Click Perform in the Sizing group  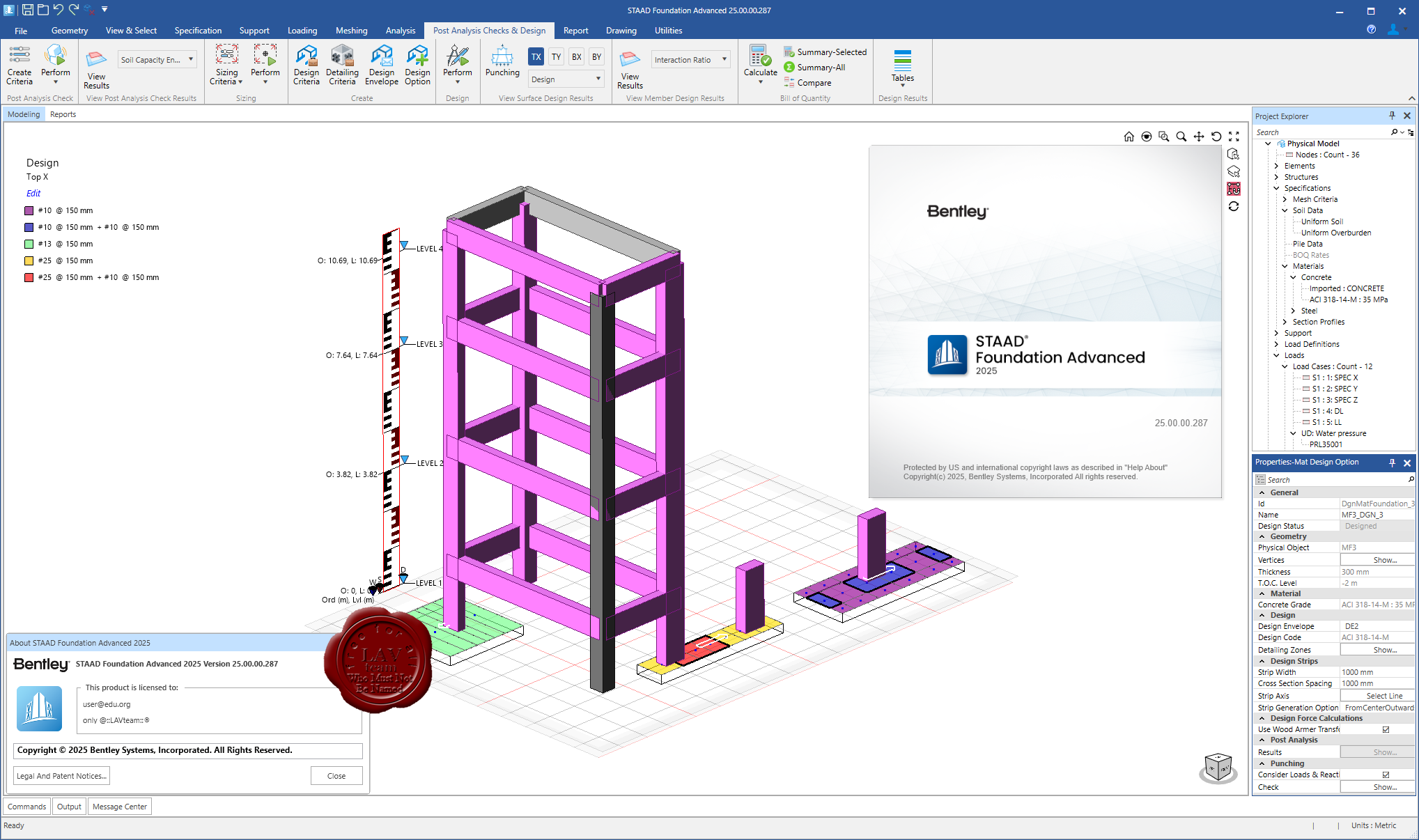click(x=265, y=65)
